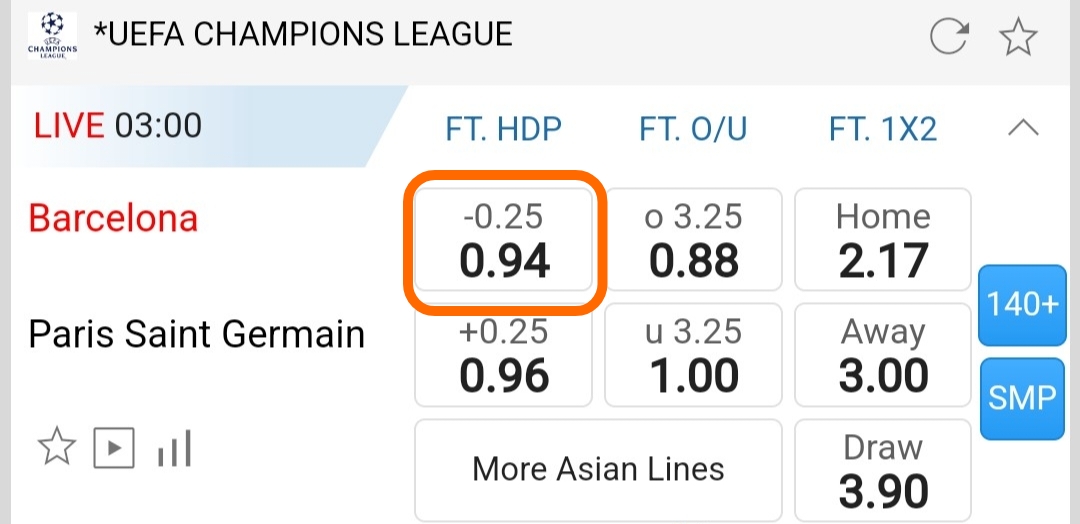Toggle favorite star for Barcelona match

tap(56, 447)
